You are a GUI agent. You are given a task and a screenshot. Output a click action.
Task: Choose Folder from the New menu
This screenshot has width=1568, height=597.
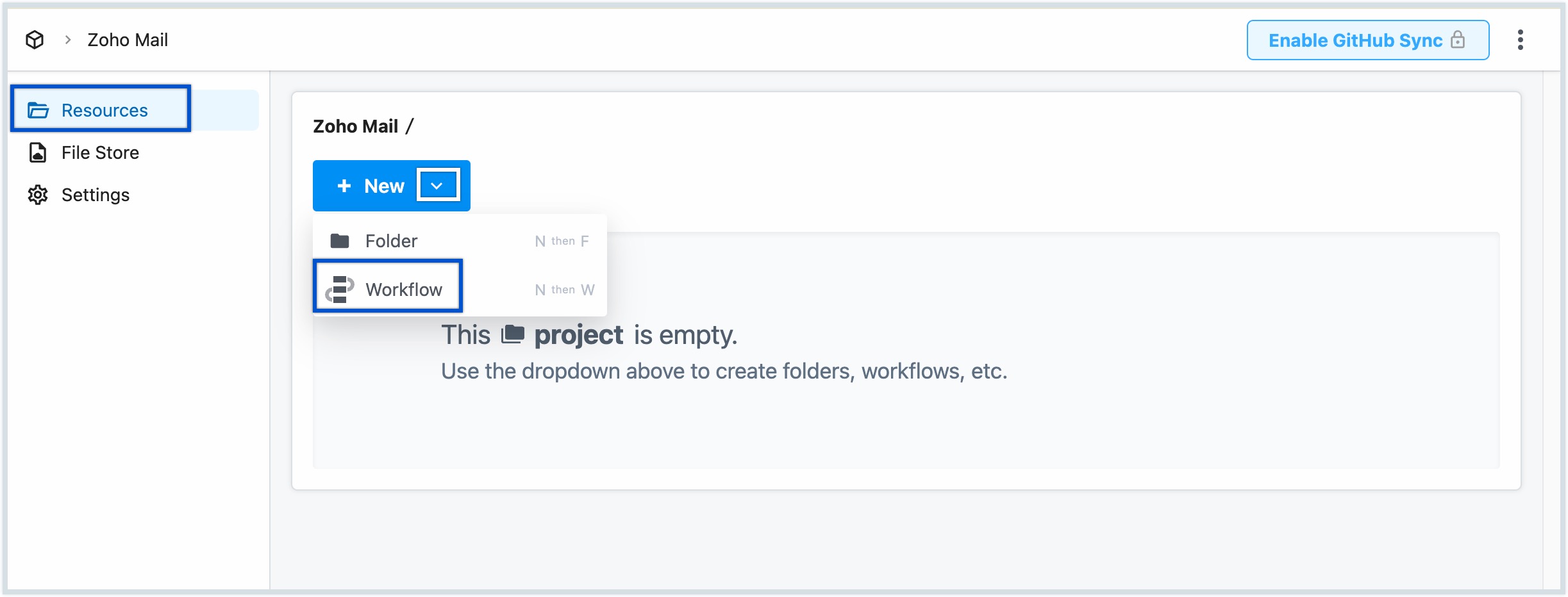pos(391,241)
